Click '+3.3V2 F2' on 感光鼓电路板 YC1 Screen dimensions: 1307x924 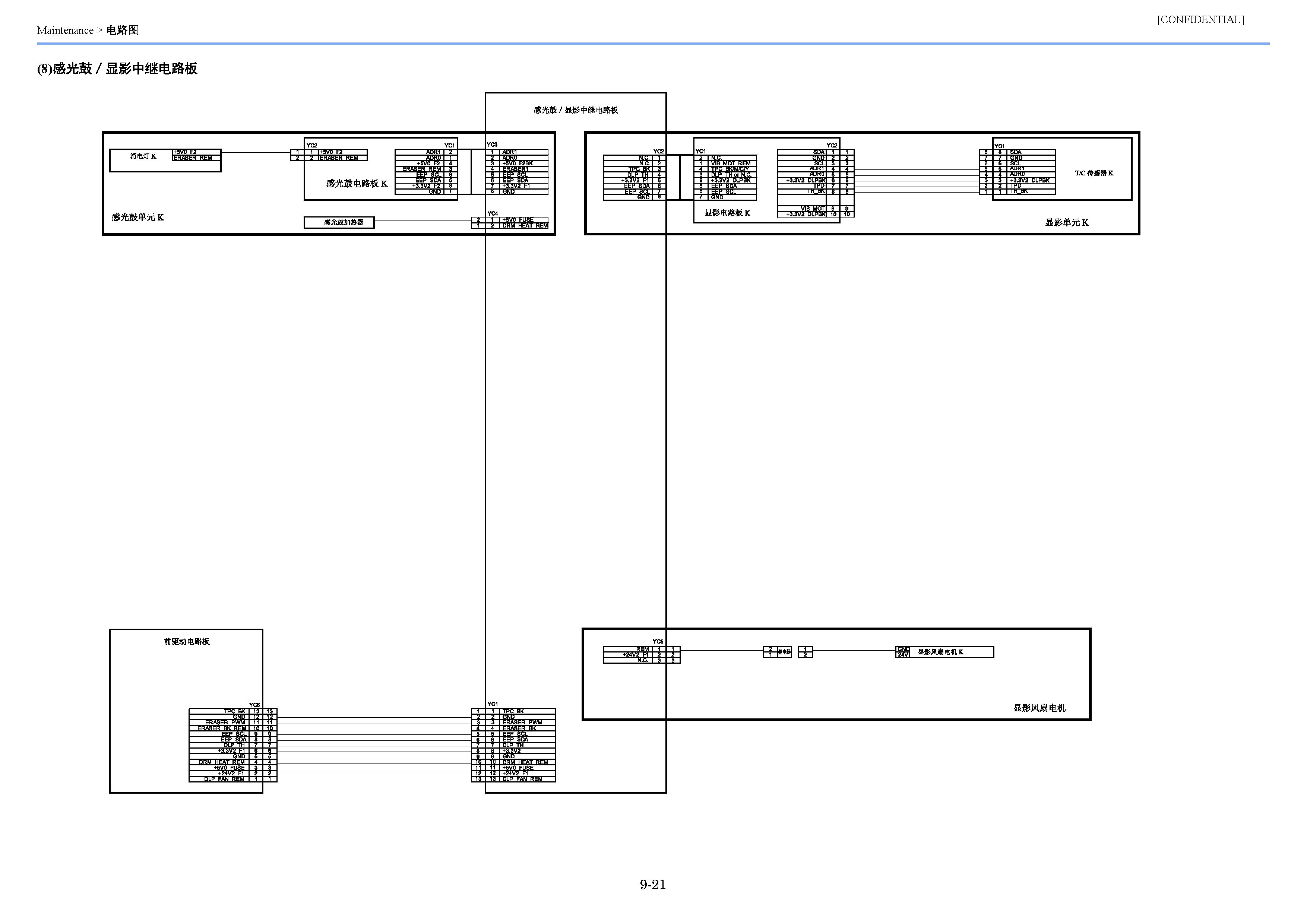coord(426,186)
